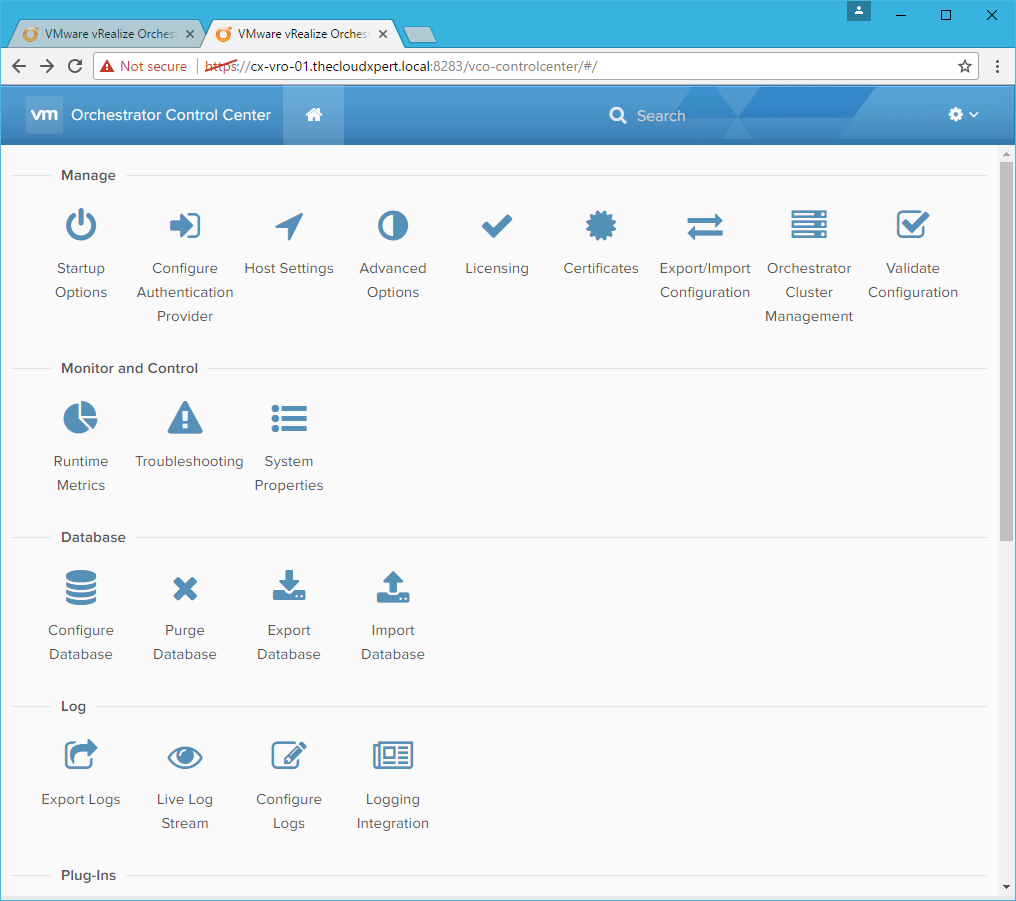
Task: Click Export/Import Configuration arrows icon
Action: coord(705,226)
